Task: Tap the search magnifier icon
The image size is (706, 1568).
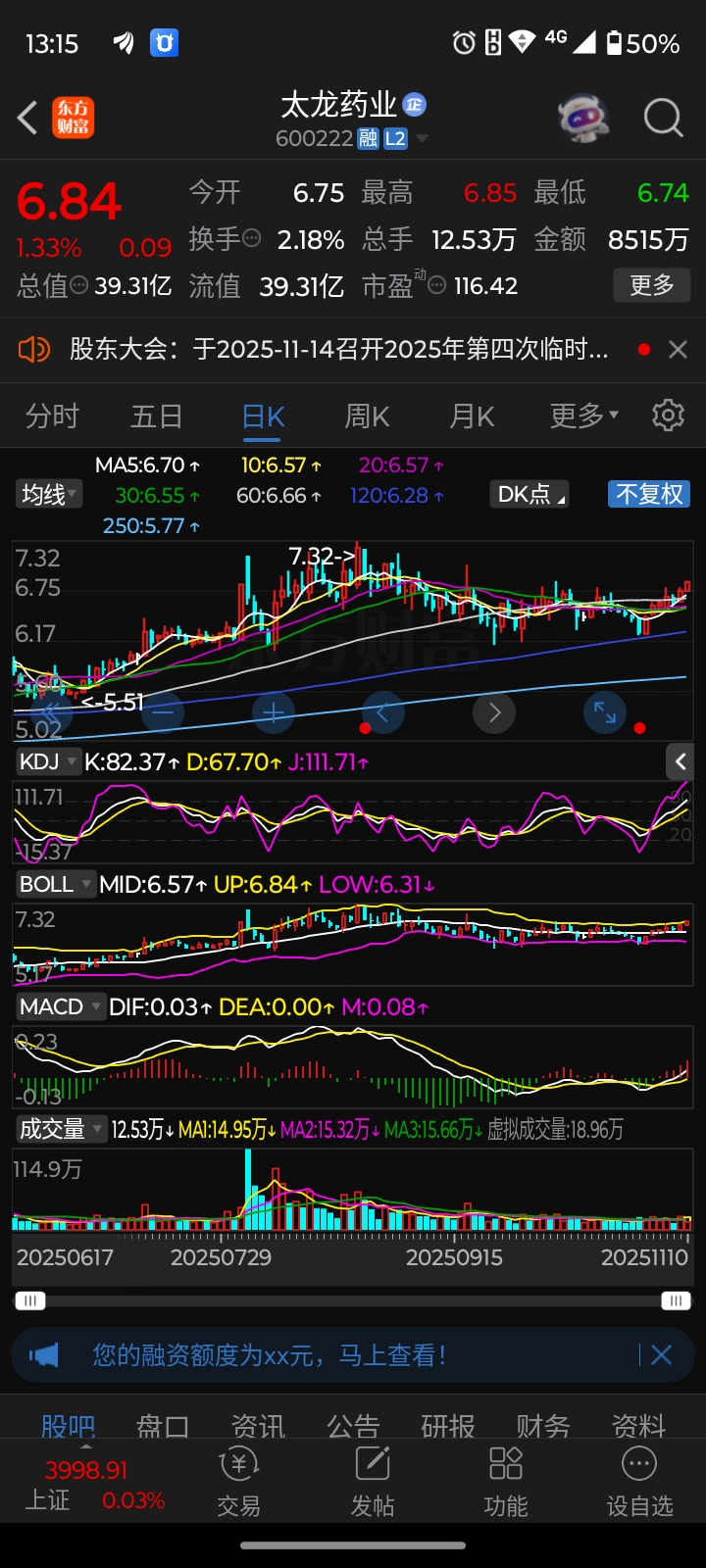Action: coord(664,118)
